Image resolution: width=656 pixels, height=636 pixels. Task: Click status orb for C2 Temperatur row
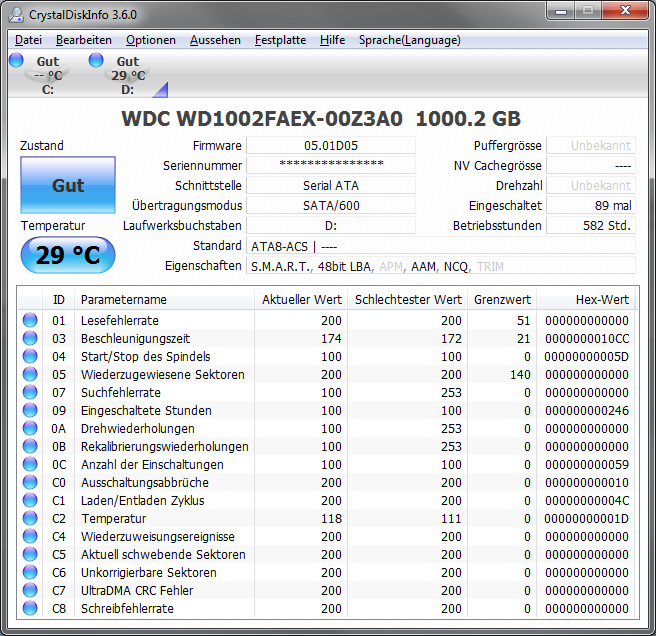coord(30,518)
